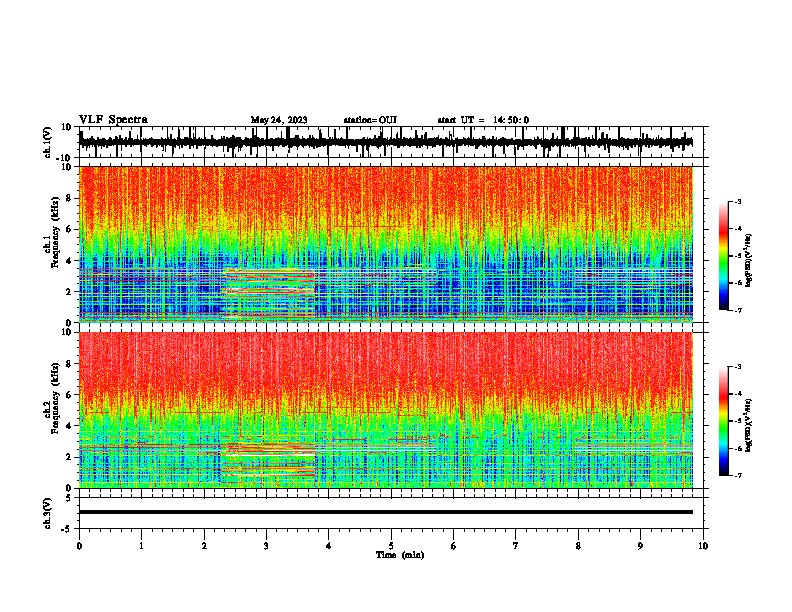Click the "8" kHz tick of ch.2 spectrogram
The width and height of the screenshot is (792, 612).
coord(69,364)
